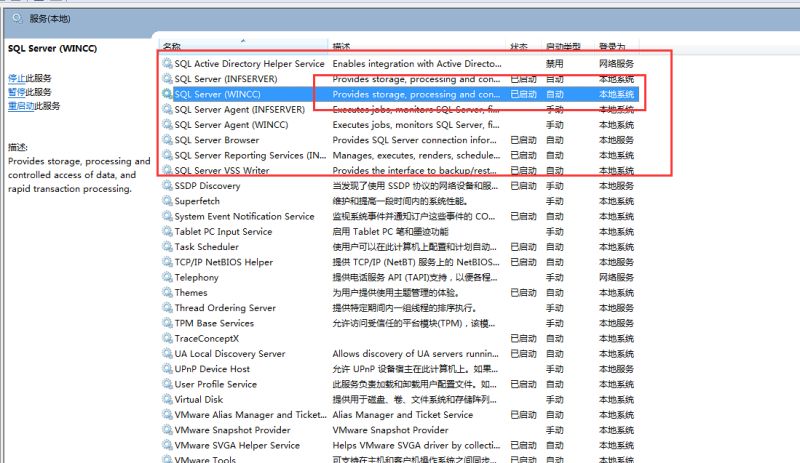This screenshot has width=800, height=463.
Task: Click gear icon of System Event Notification Service
Action: tap(167, 216)
